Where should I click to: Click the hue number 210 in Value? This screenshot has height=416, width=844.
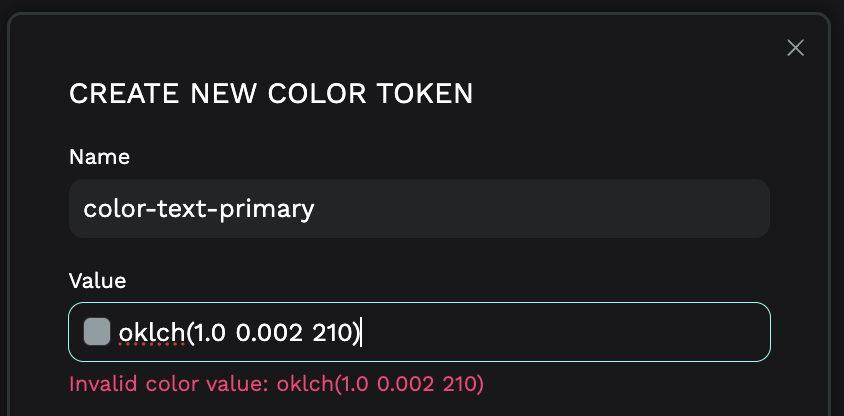[x=331, y=332]
